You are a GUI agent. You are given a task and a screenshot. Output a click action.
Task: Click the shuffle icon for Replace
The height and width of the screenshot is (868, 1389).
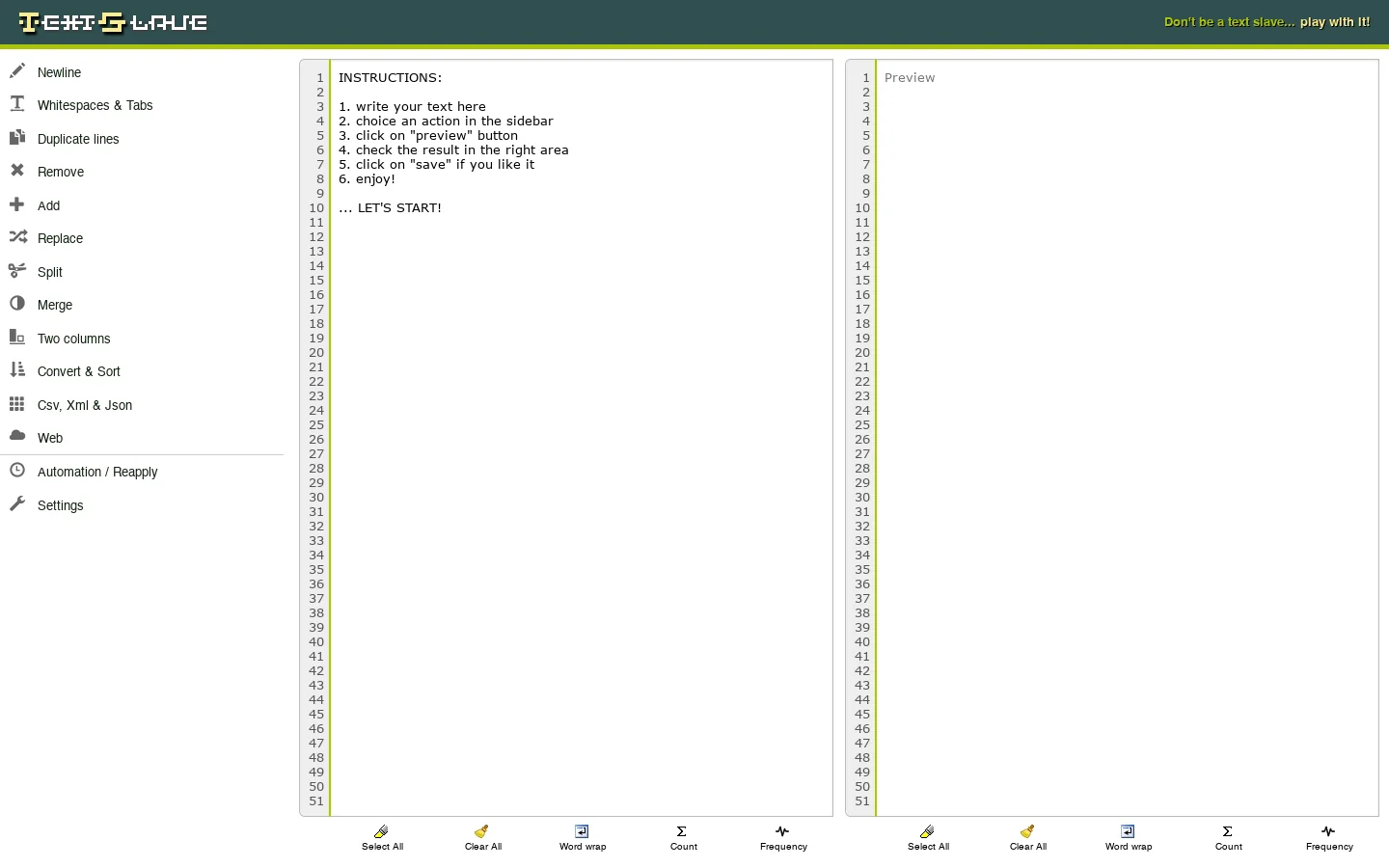click(x=17, y=236)
